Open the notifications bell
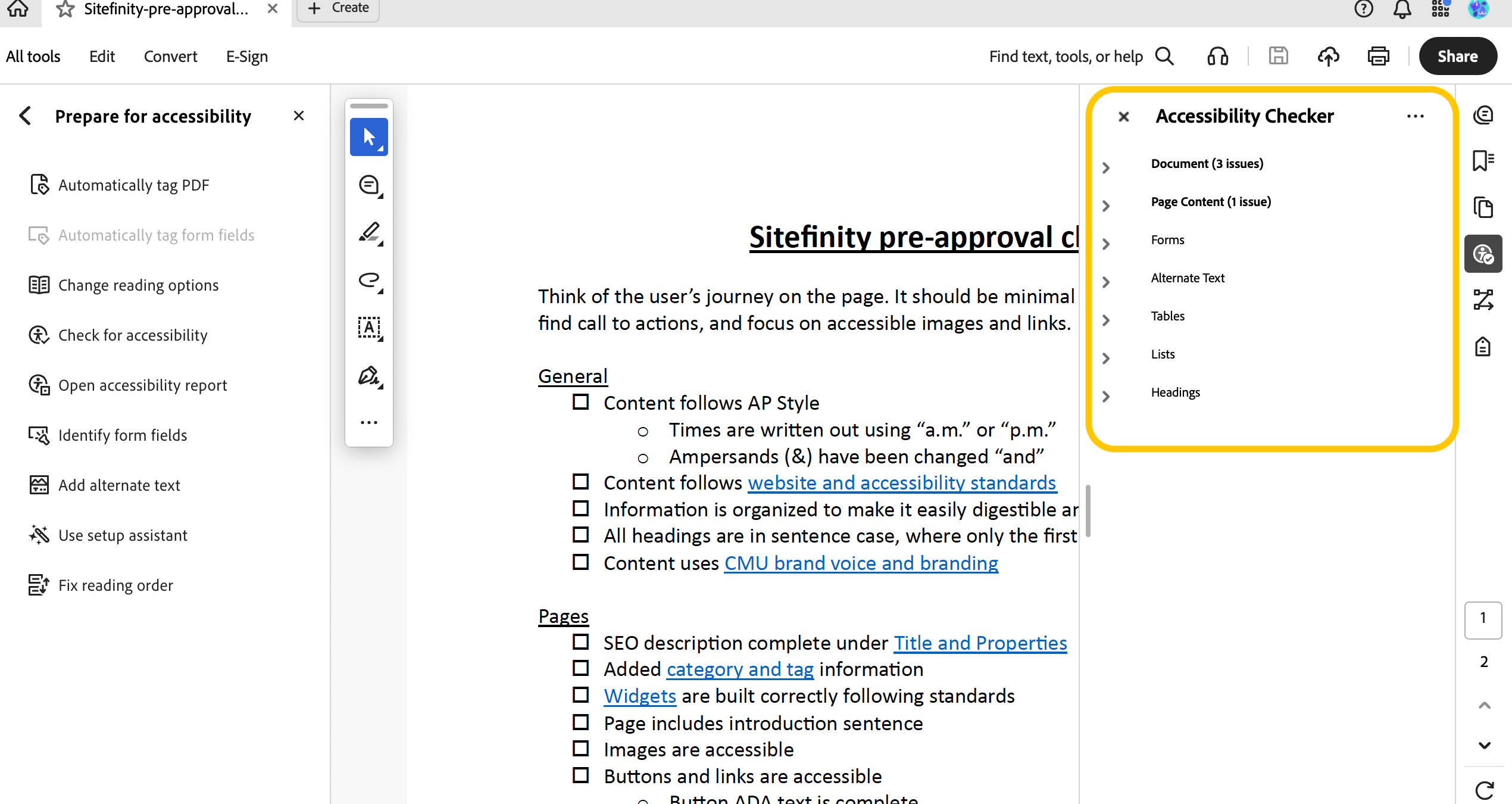 (x=1402, y=9)
